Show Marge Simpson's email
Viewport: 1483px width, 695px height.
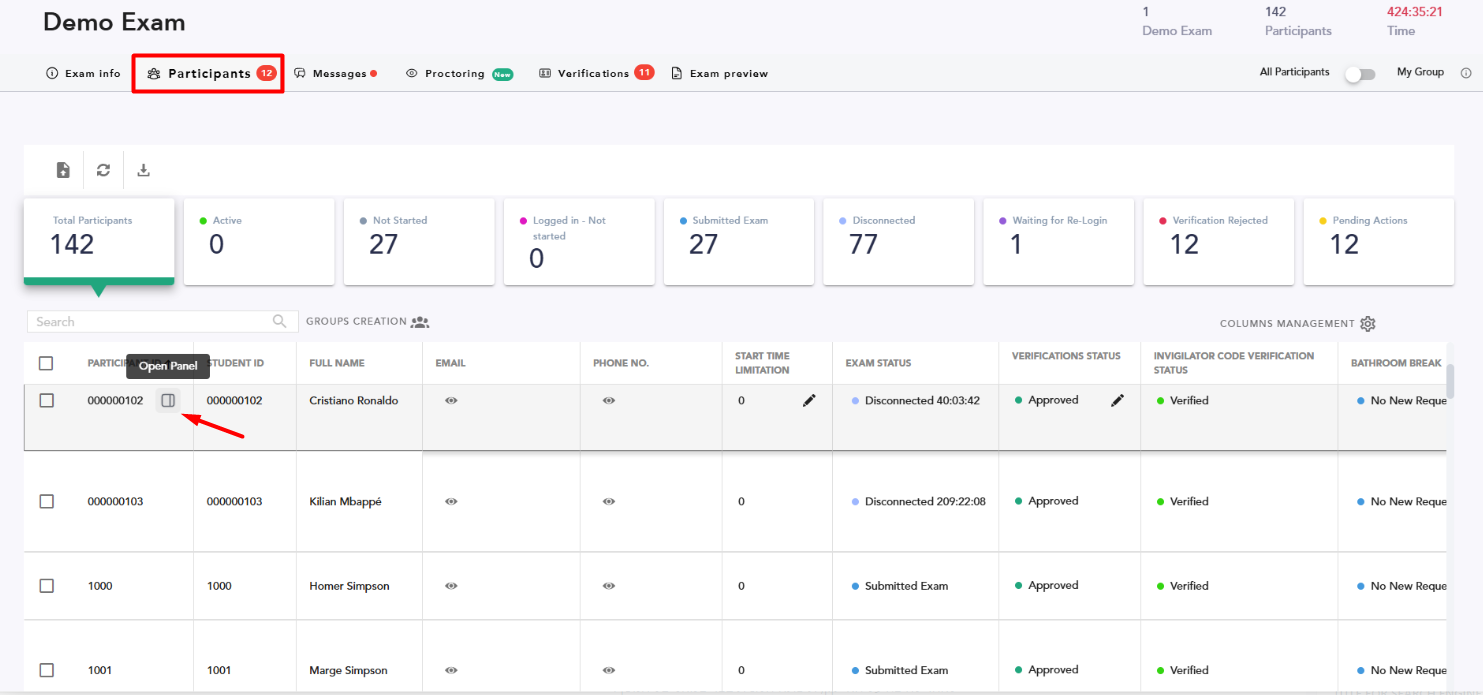pyautogui.click(x=451, y=670)
